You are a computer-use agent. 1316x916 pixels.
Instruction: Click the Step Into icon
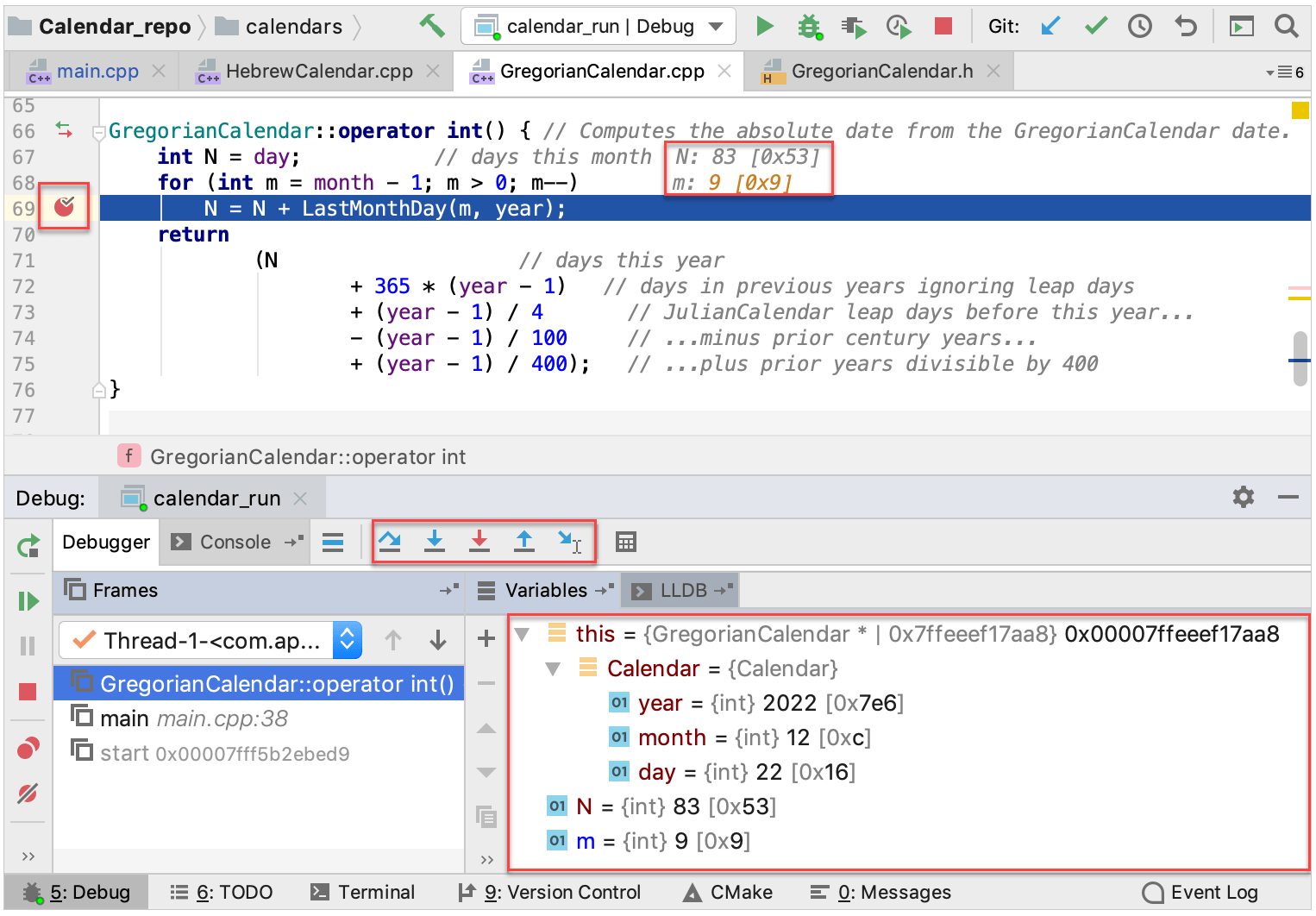point(435,542)
